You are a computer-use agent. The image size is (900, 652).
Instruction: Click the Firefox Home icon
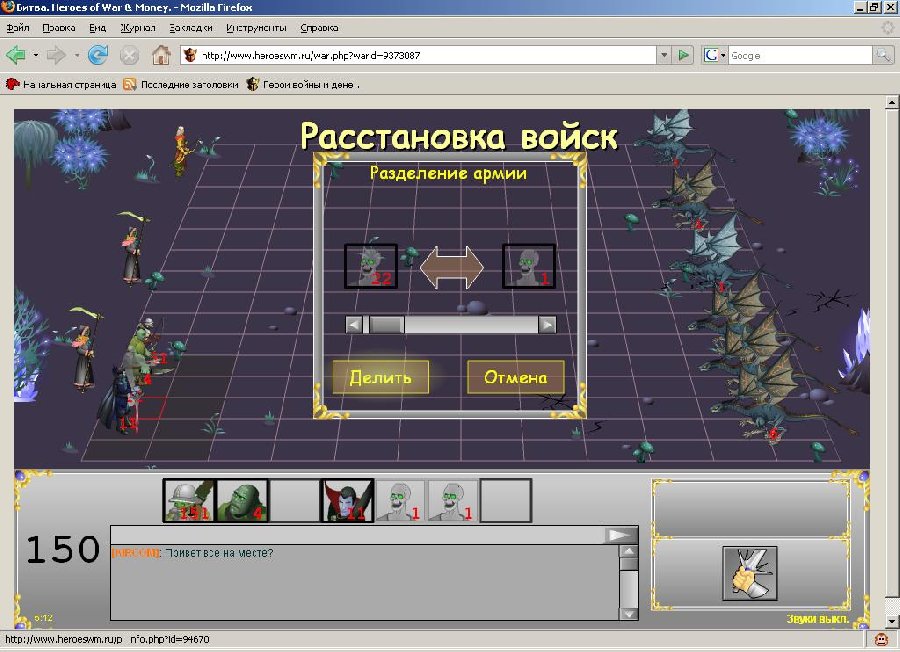[160, 55]
